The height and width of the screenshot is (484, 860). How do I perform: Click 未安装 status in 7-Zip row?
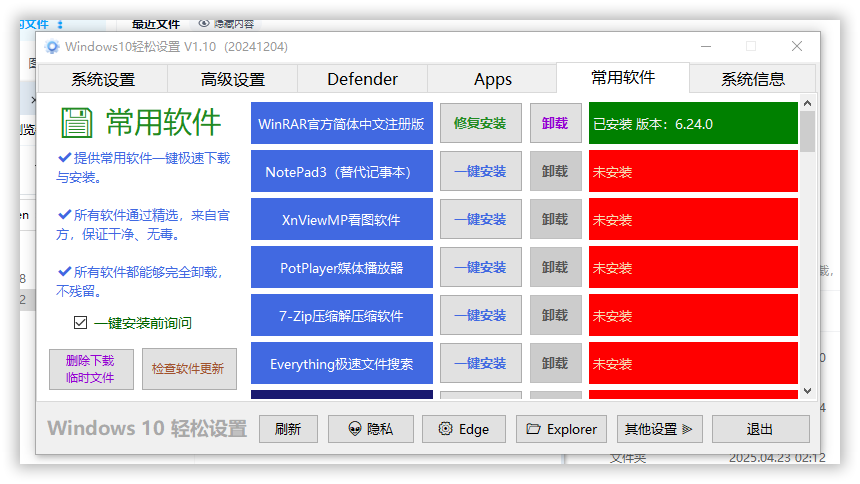693,316
